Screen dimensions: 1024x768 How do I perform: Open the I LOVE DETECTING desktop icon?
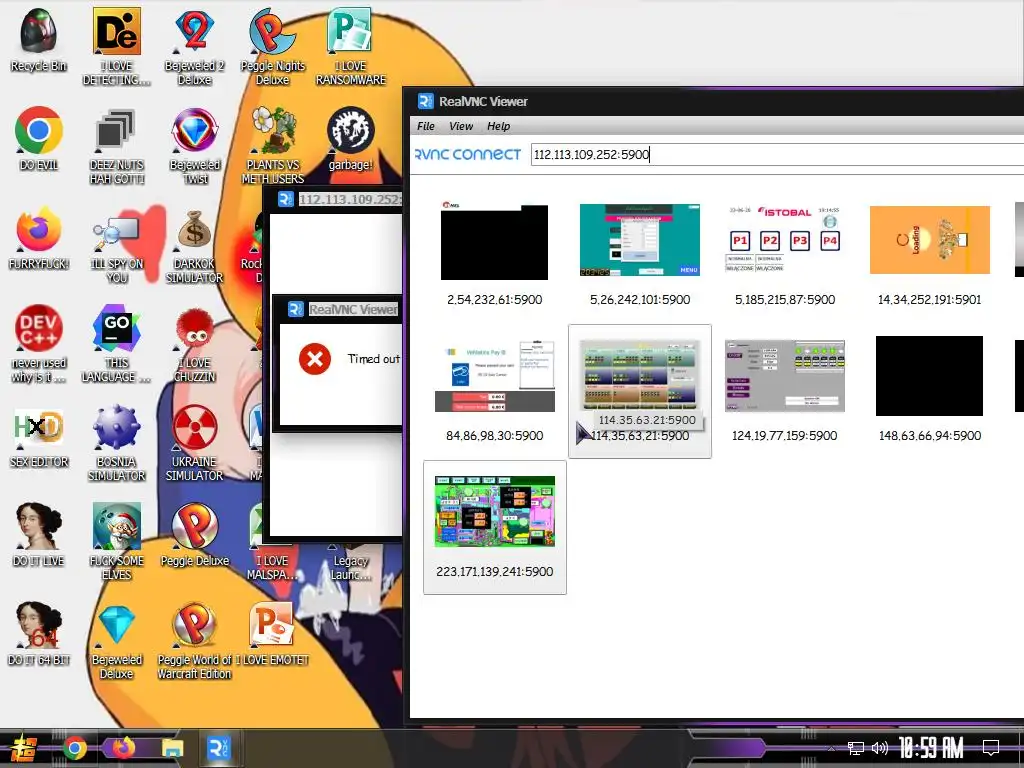[117, 31]
